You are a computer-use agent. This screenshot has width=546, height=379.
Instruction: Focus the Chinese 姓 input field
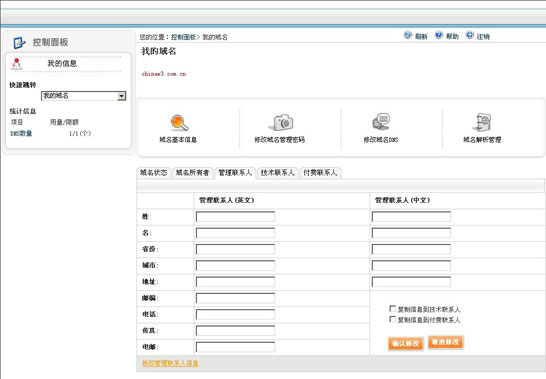[411, 216]
